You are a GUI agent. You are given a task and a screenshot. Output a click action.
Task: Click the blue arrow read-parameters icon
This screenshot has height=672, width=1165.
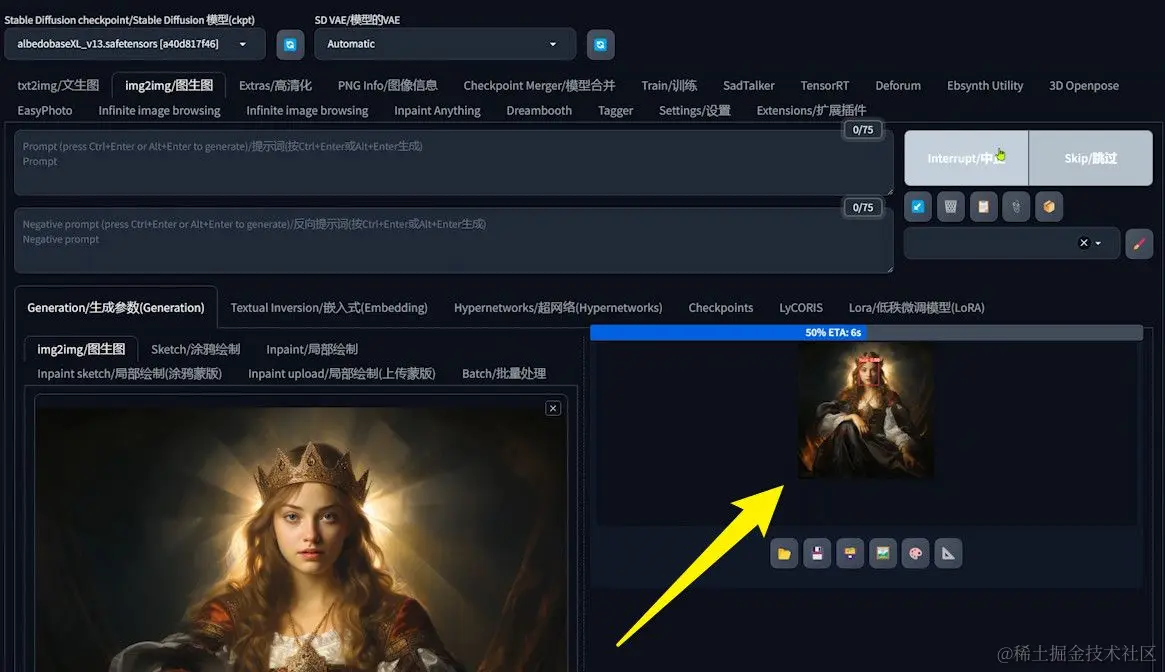click(918, 207)
